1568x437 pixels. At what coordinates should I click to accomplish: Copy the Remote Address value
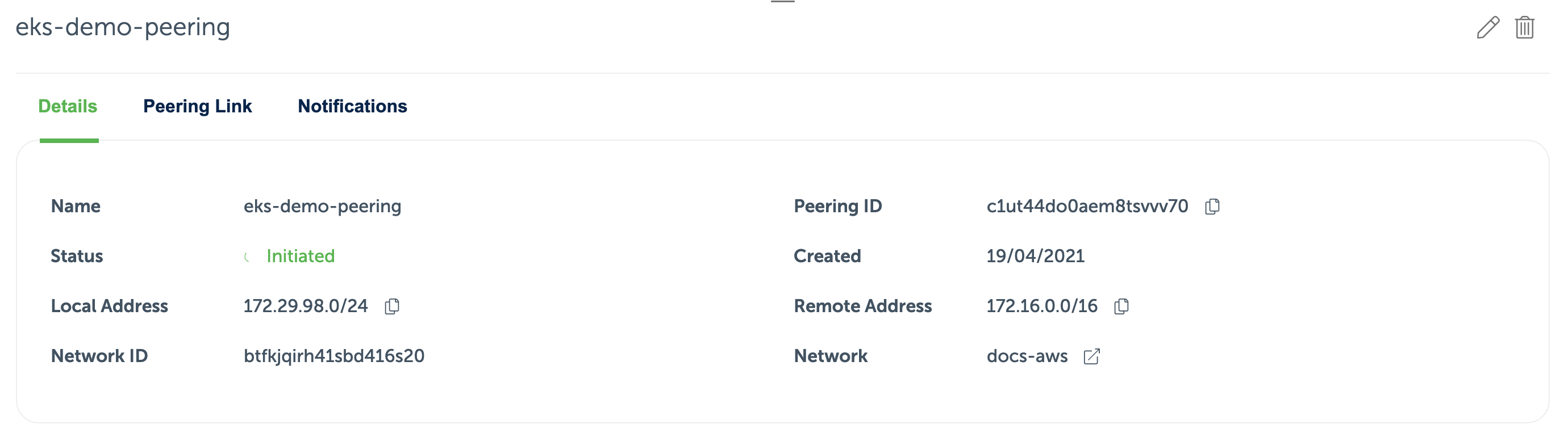click(1121, 306)
